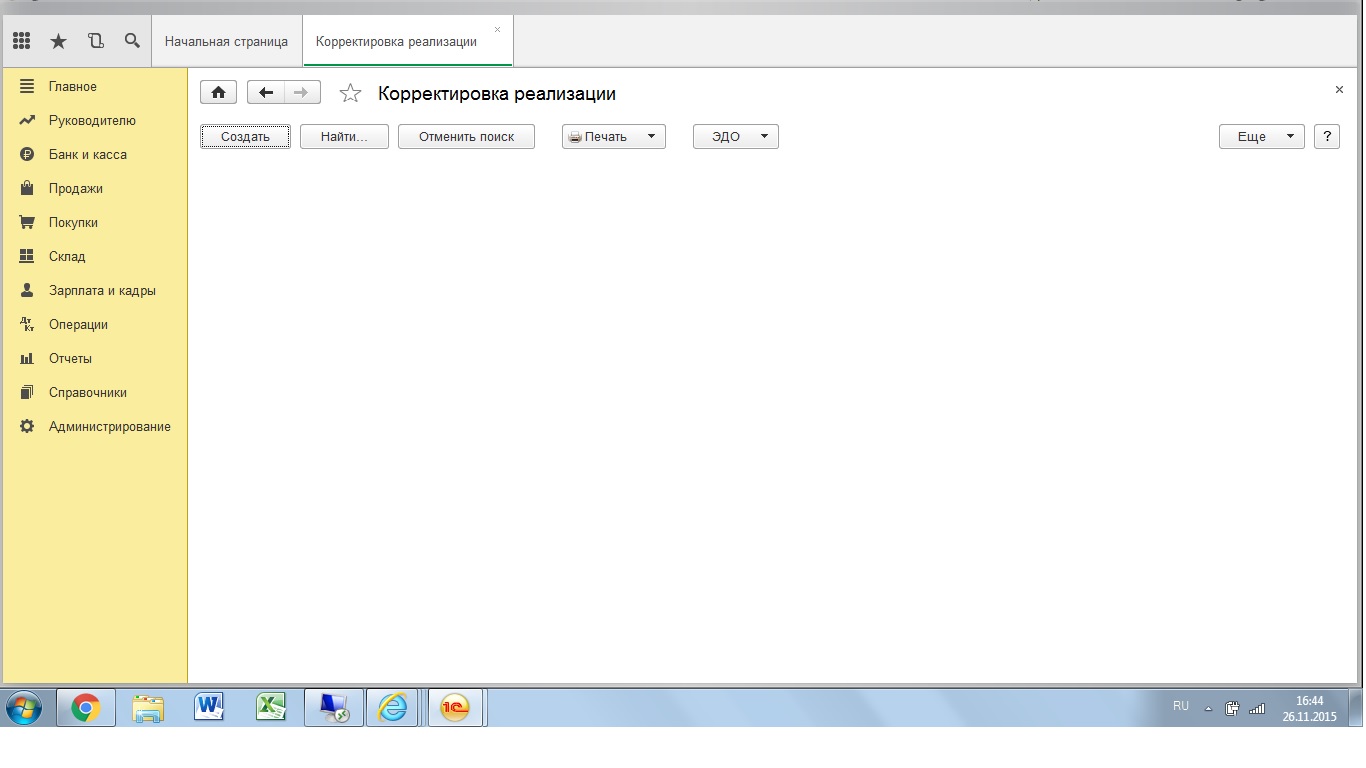This screenshot has width=1366, height=768.
Task: Open the history icon in top panel
Action: [95, 41]
